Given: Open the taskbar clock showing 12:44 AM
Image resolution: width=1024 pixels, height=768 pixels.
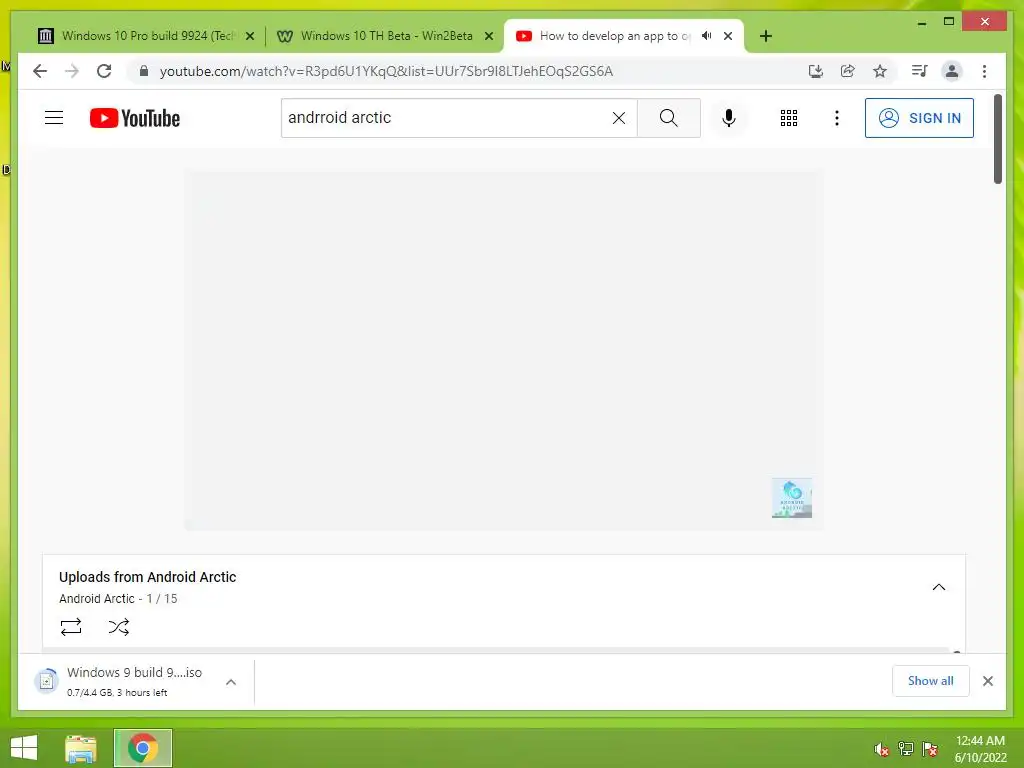Looking at the screenshot, I should tap(980, 749).
